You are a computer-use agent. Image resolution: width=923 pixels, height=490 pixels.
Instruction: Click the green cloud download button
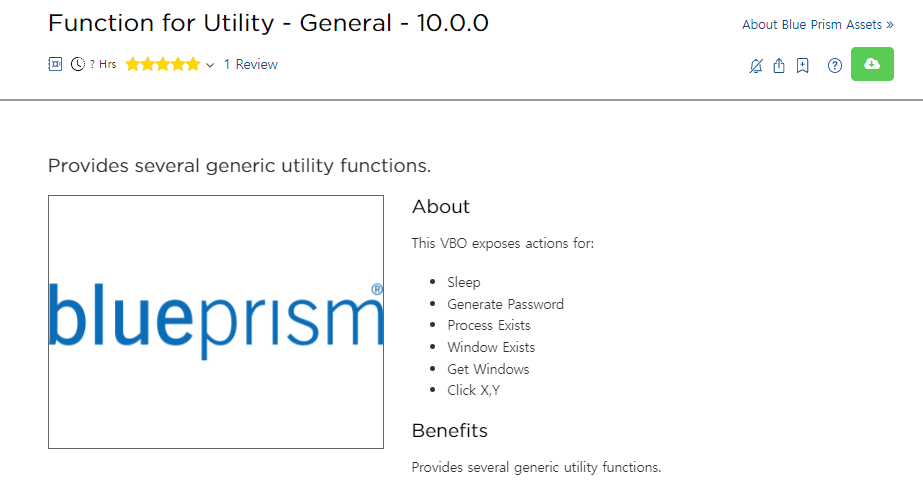pyautogui.click(x=872, y=64)
